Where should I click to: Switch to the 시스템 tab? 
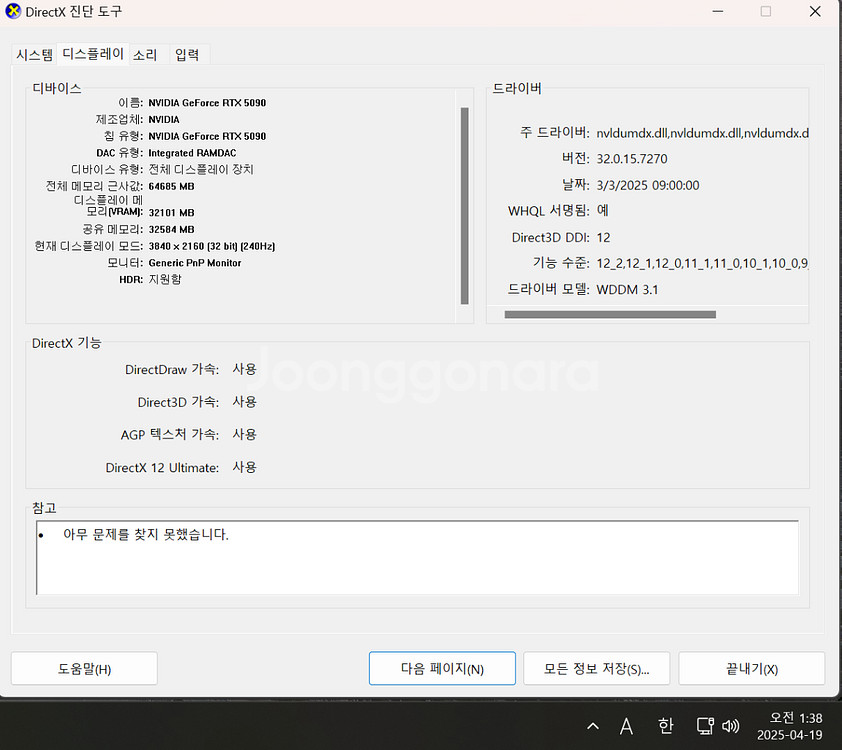click(x=34, y=54)
